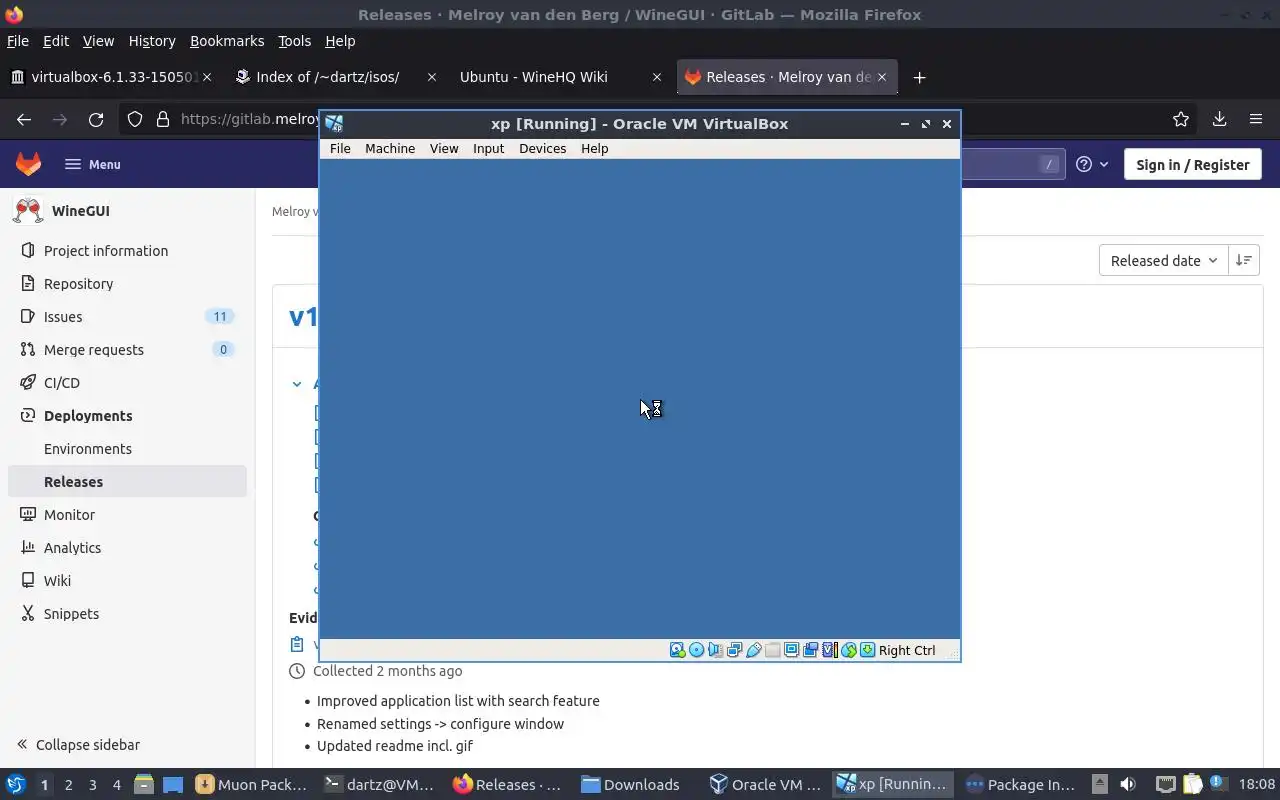Image resolution: width=1280 pixels, height=800 pixels.
Task: Click the CPU virtualization icon in VirtualBox status bar
Action: (x=830, y=650)
